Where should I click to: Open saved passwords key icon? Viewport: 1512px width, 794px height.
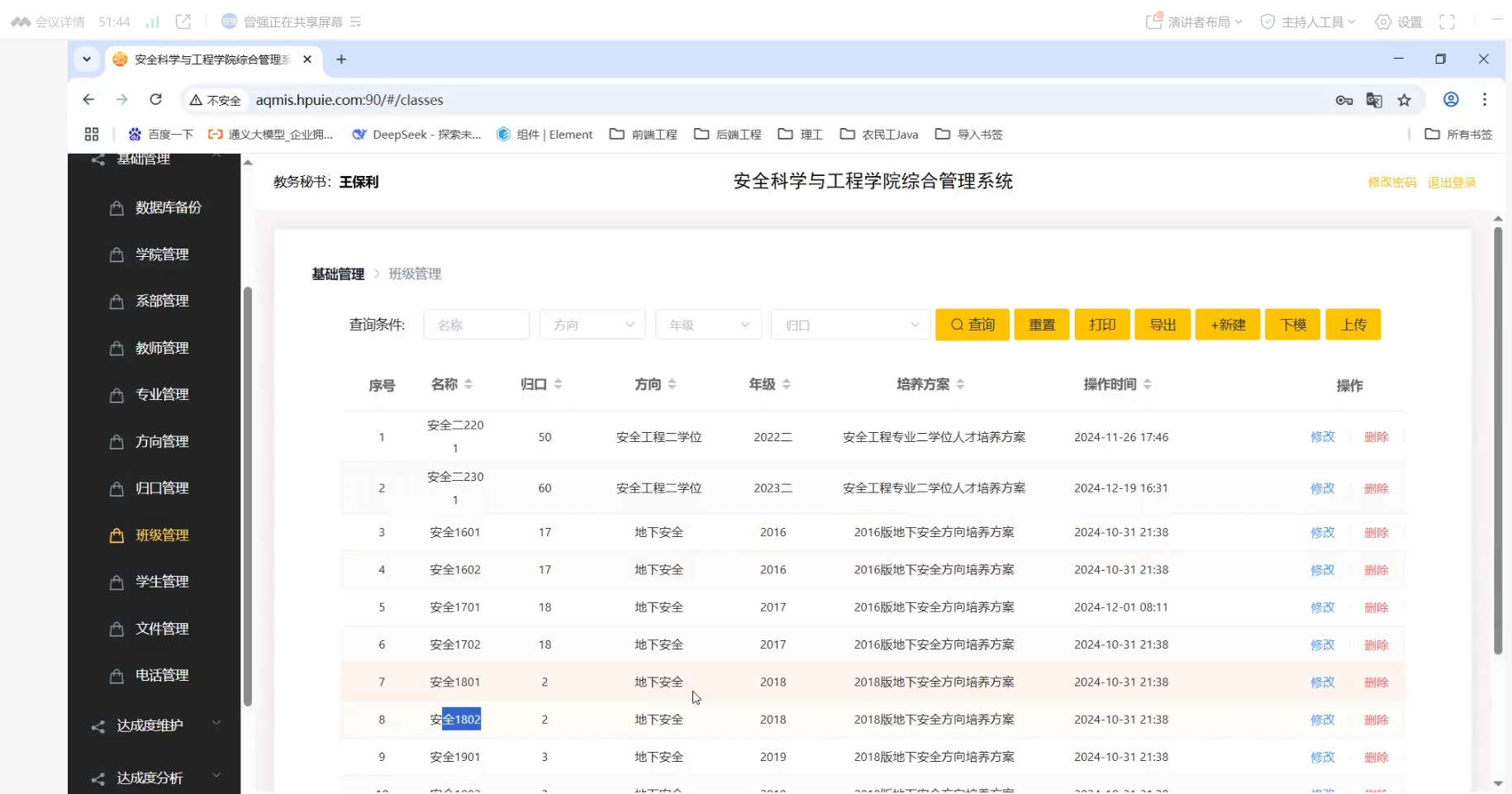click(x=1343, y=100)
